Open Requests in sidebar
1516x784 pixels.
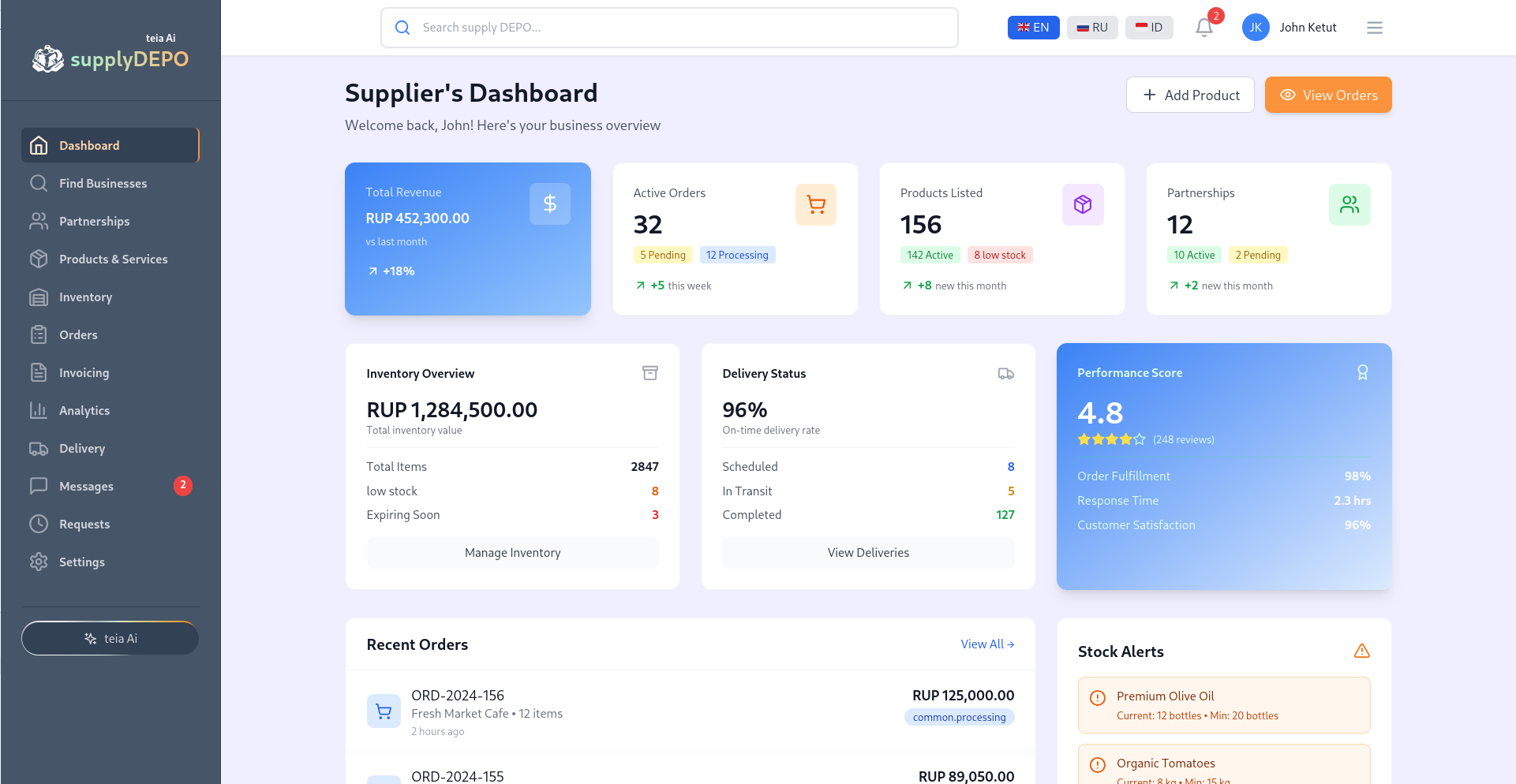110,524
